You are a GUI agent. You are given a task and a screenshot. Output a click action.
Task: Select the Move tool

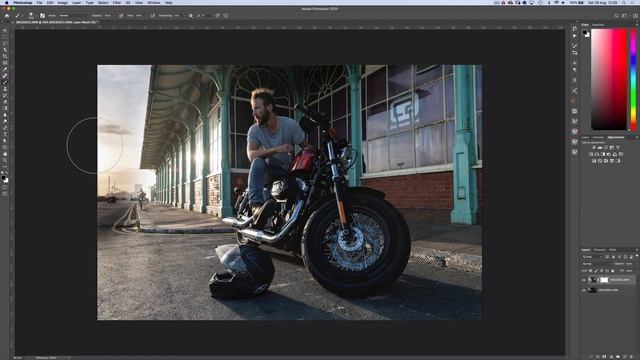click(5, 30)
